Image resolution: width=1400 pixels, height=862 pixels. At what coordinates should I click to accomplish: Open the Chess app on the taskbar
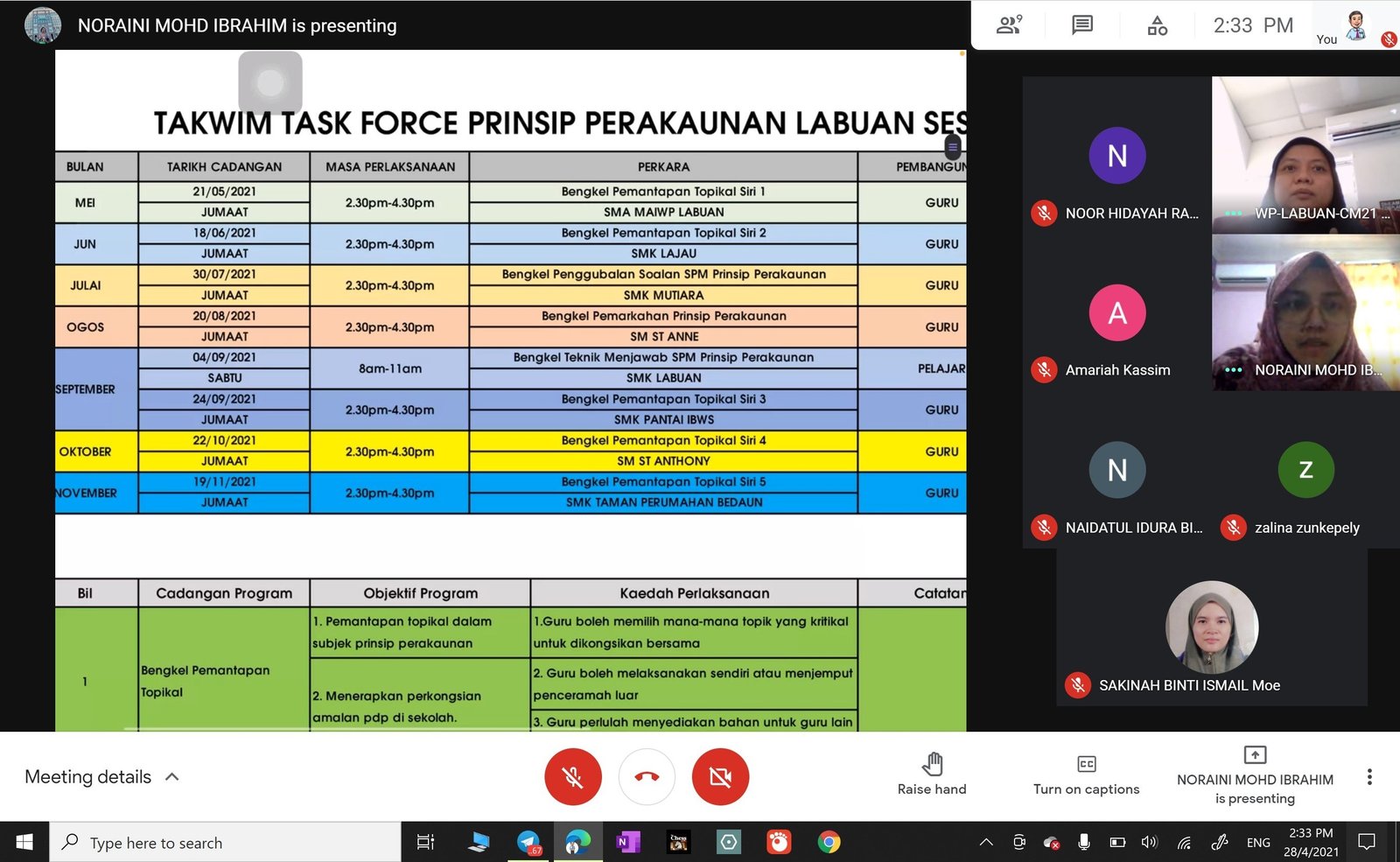[678, 842]
